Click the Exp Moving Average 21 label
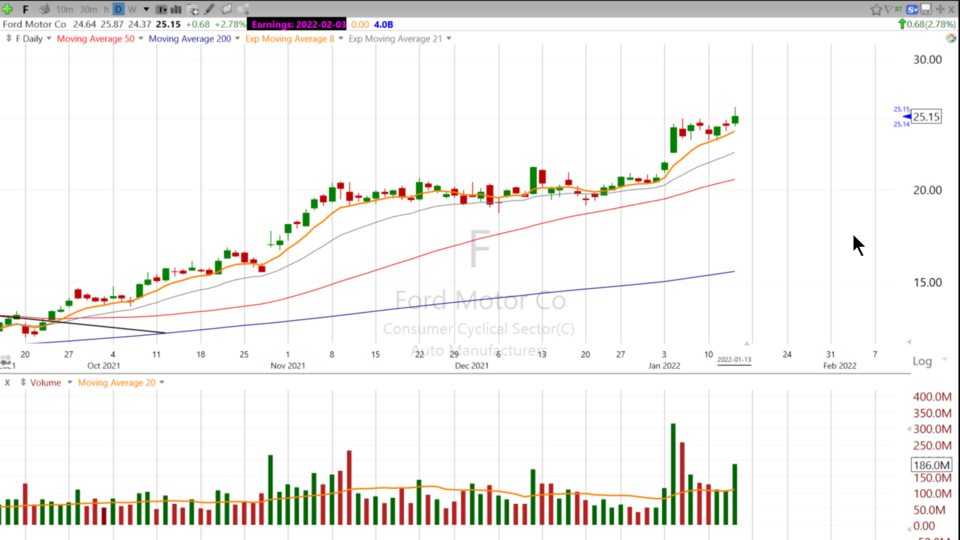 [395, 39]
